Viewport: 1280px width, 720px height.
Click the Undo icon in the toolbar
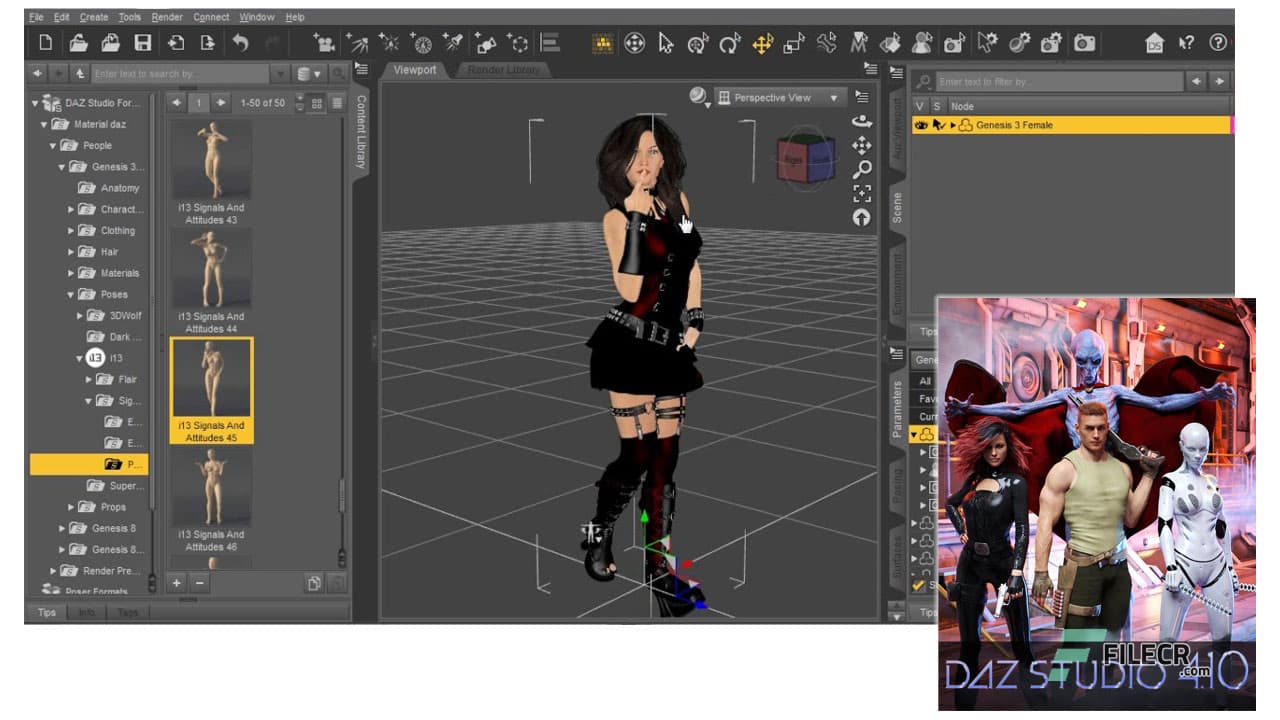pyautogui.click(x=240, y=43)
